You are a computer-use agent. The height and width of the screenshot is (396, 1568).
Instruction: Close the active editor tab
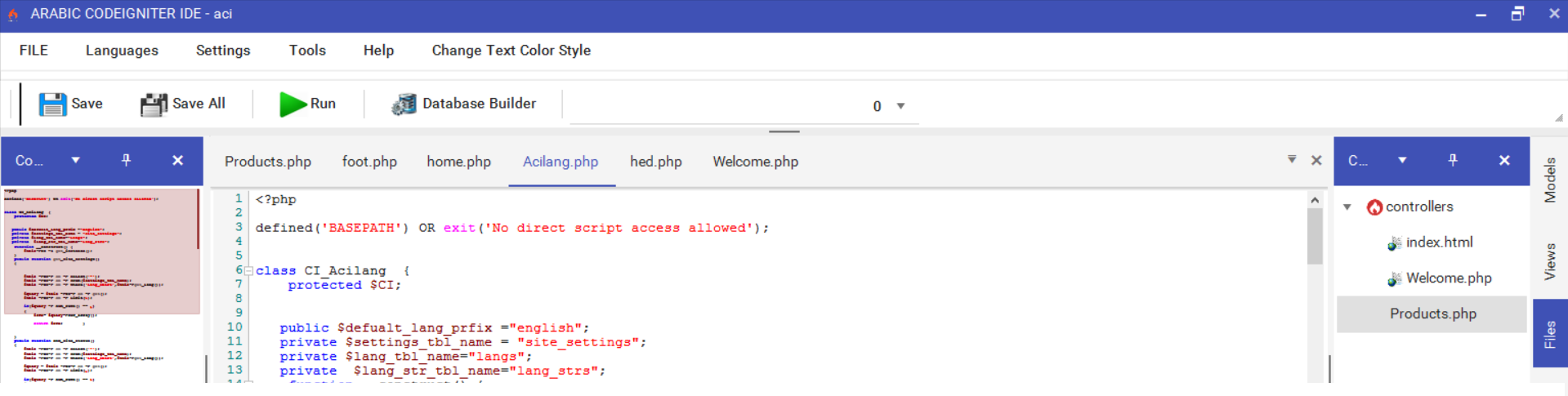click(x=1316, y=160)
